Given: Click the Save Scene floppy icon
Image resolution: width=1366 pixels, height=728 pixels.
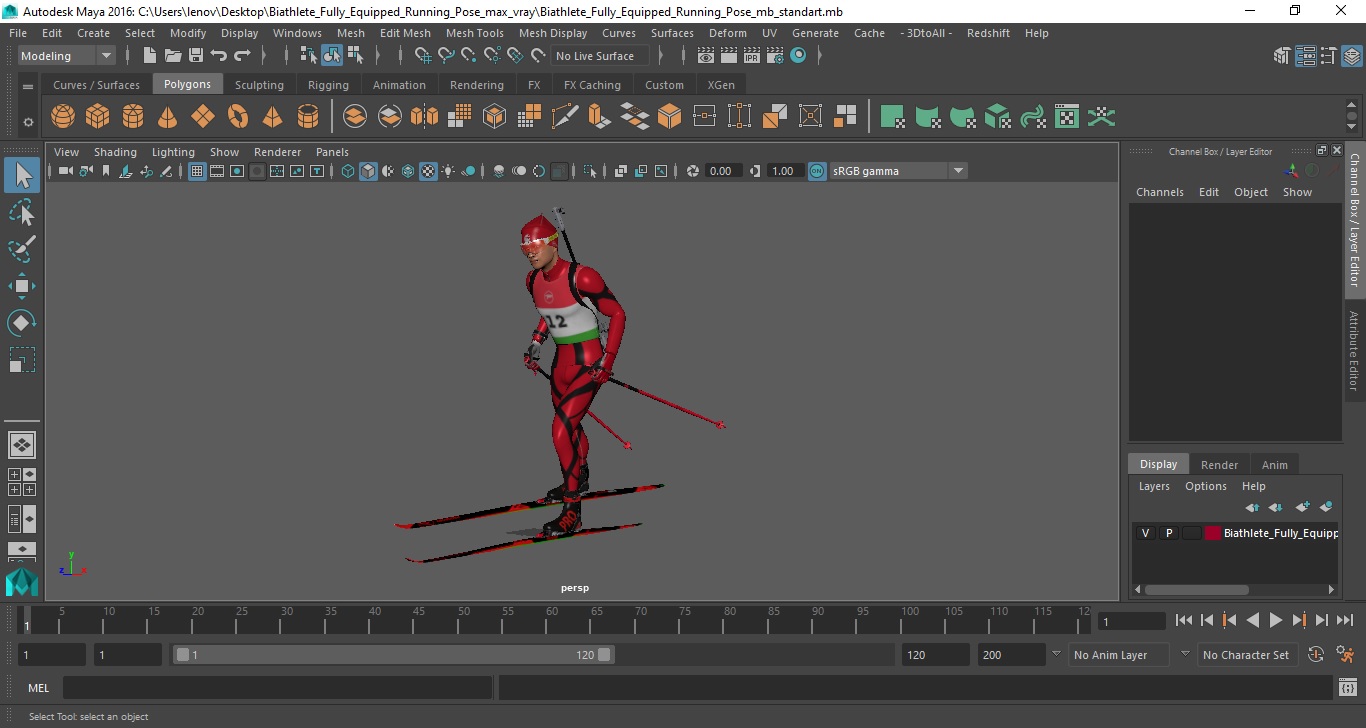Looking at the screenshot, I should coord(196,56).
